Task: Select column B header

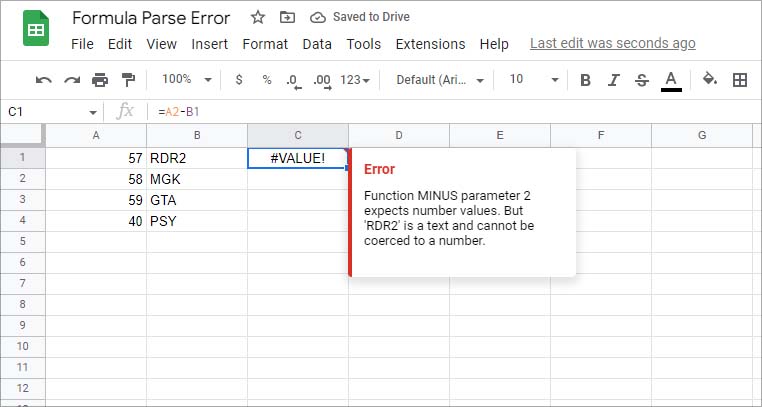Action: [197, 136]
